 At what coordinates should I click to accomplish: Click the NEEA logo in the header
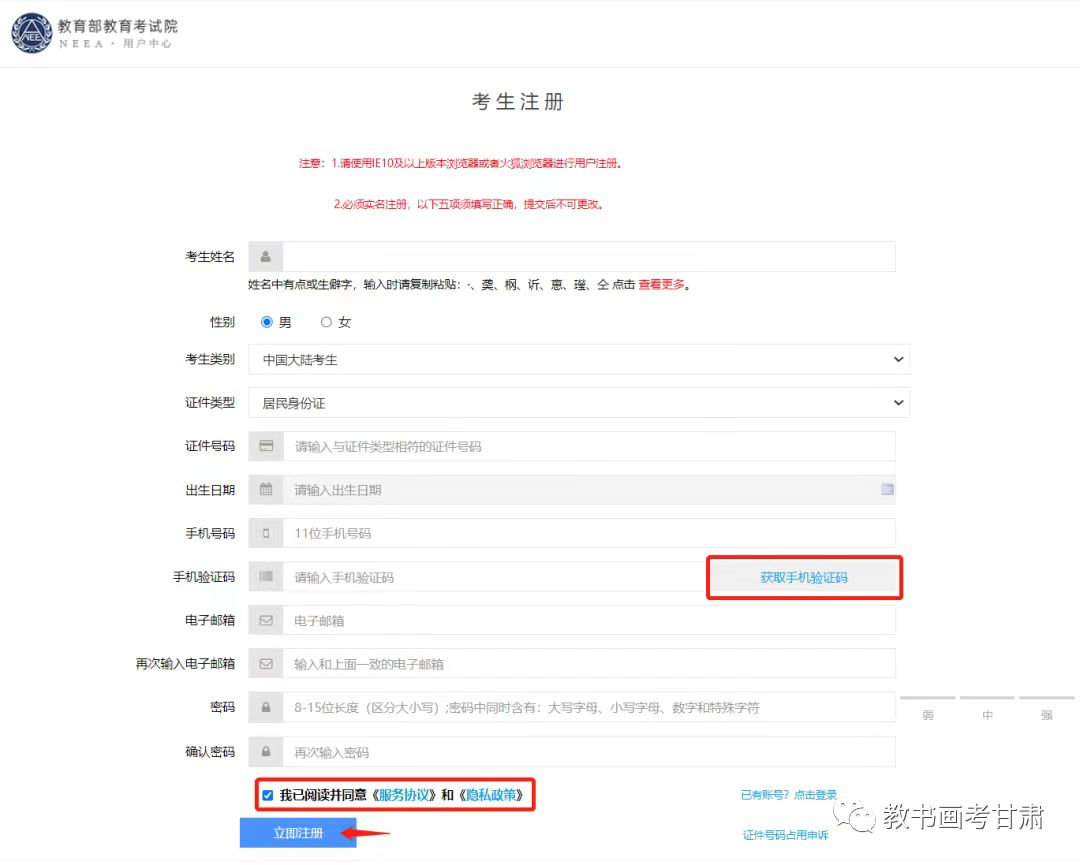point(32,33)
